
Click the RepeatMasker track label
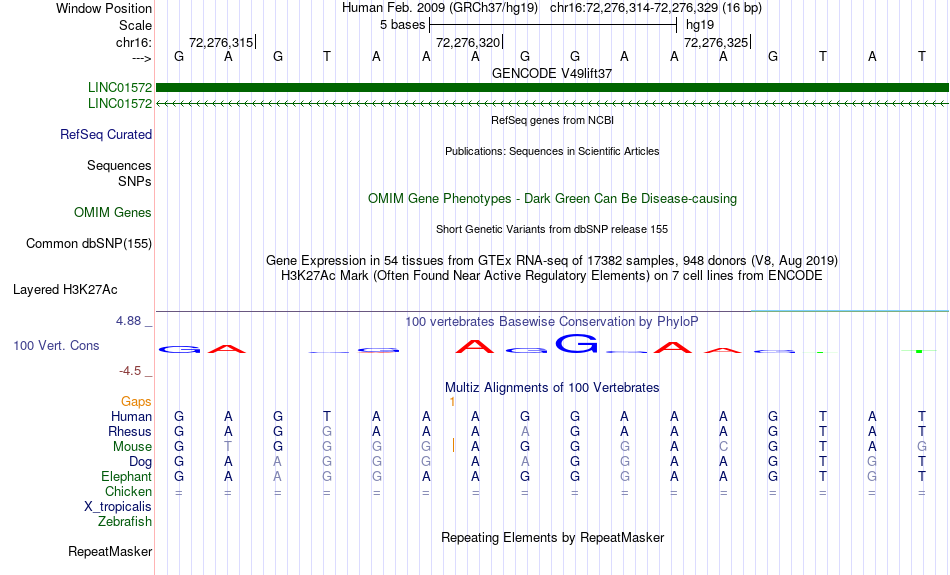click(x=110, y=552)
